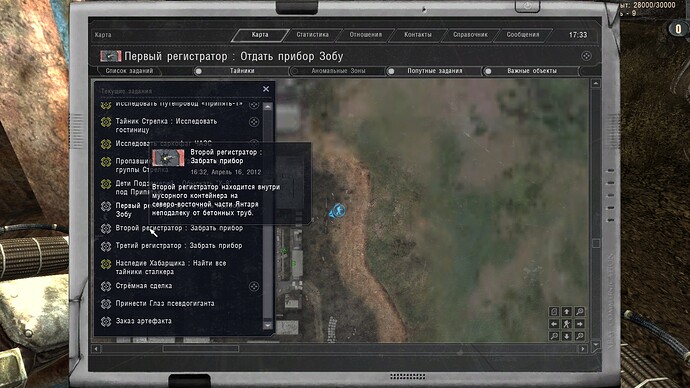Image resolution: width=690 pixels, height=388 pixels.
Task: Pan the map down with arrow button
Action: click(567, 337)
